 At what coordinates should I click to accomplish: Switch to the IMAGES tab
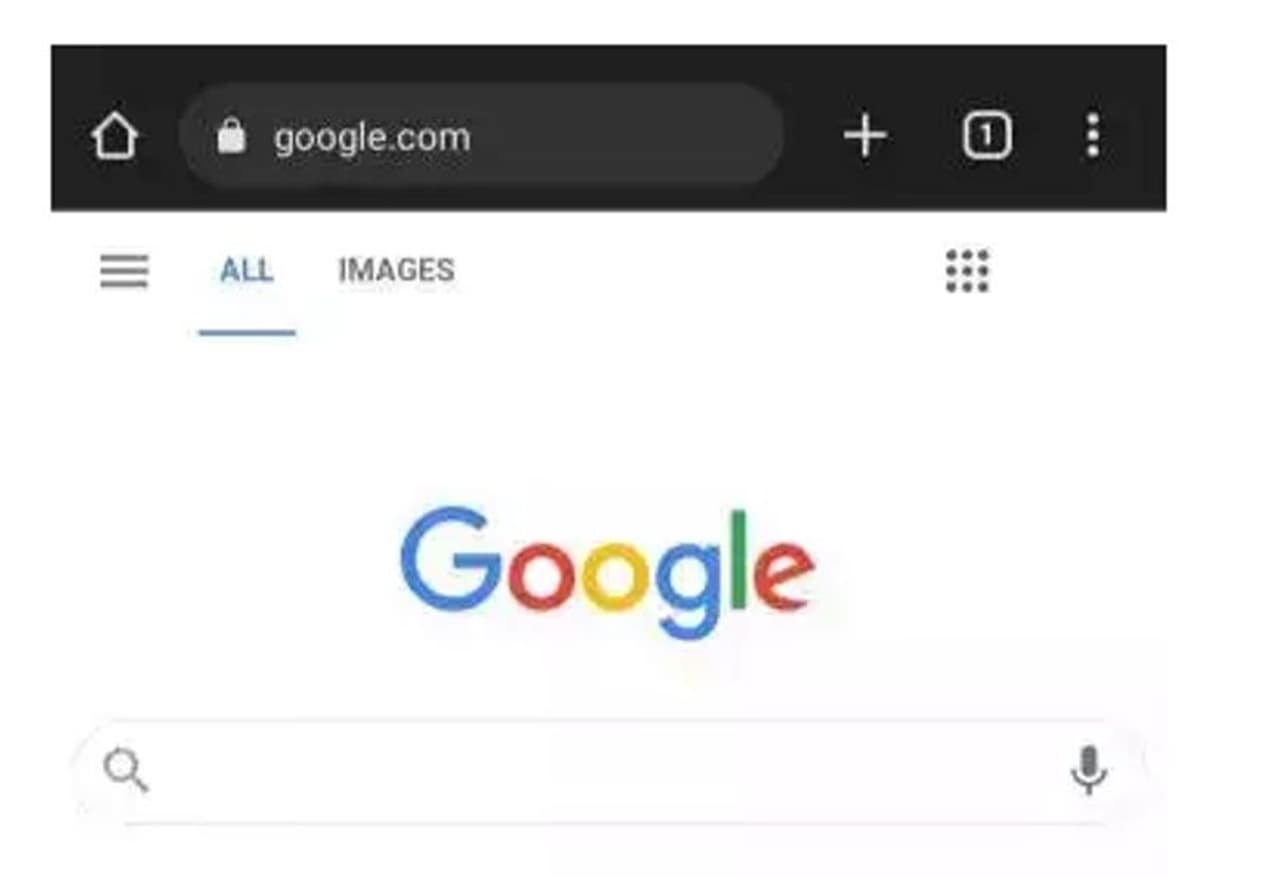396,271
